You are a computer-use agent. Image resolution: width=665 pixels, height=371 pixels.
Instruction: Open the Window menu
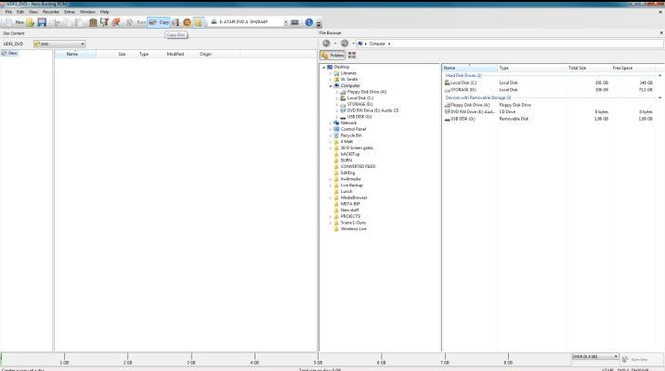[87, 12]
